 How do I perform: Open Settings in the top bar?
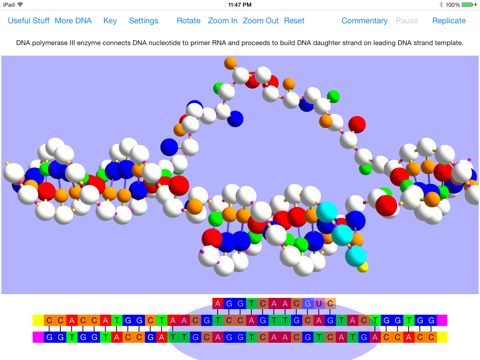tap(144, 21)
